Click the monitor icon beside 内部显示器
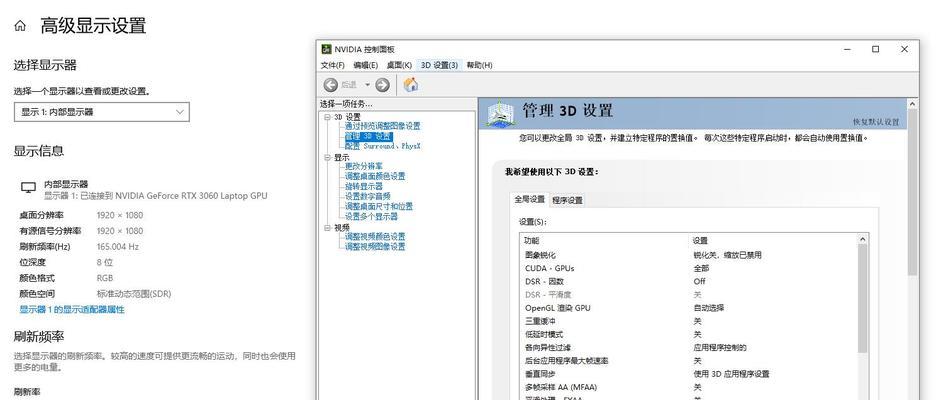Screen dimensions: 936x400 [28, 188]
